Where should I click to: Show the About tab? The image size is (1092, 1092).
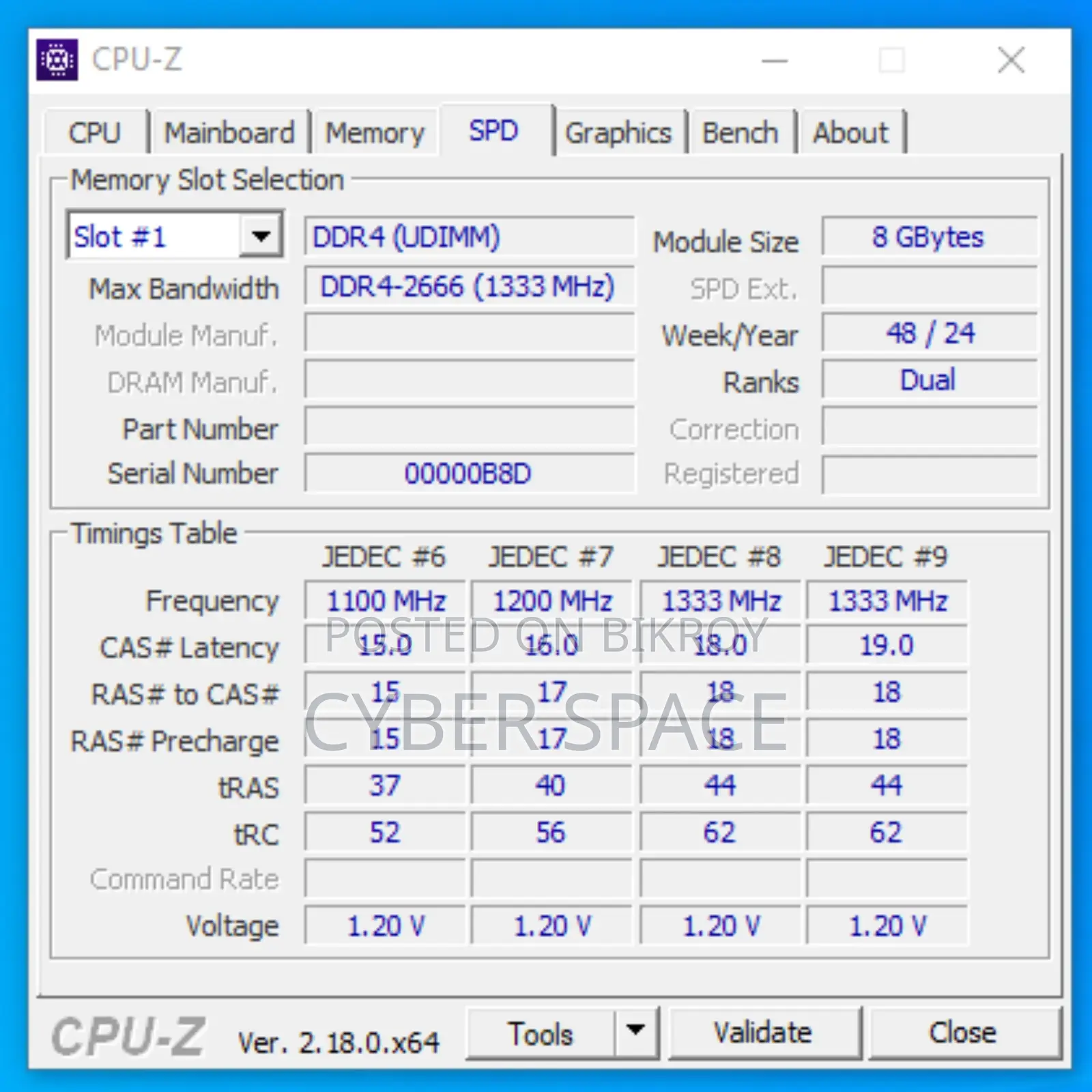(851, 132)
